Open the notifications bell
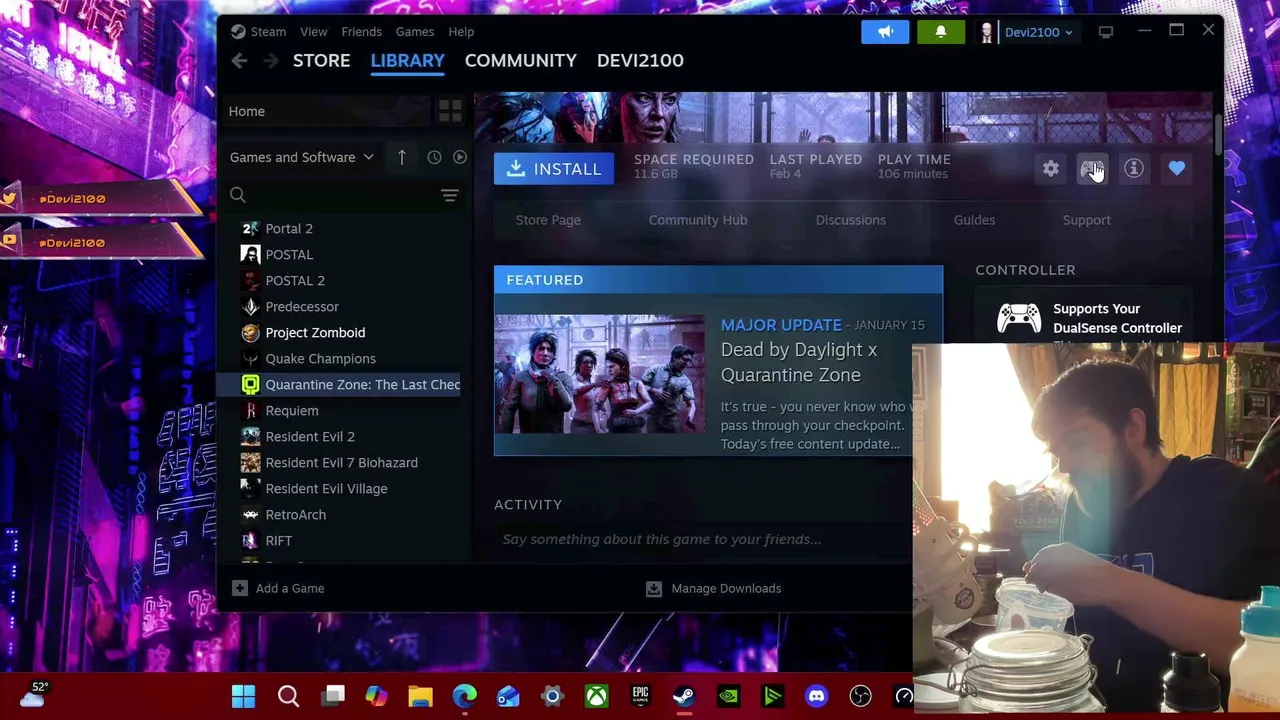Screen dimensions: 1280x720 [940, 32]
